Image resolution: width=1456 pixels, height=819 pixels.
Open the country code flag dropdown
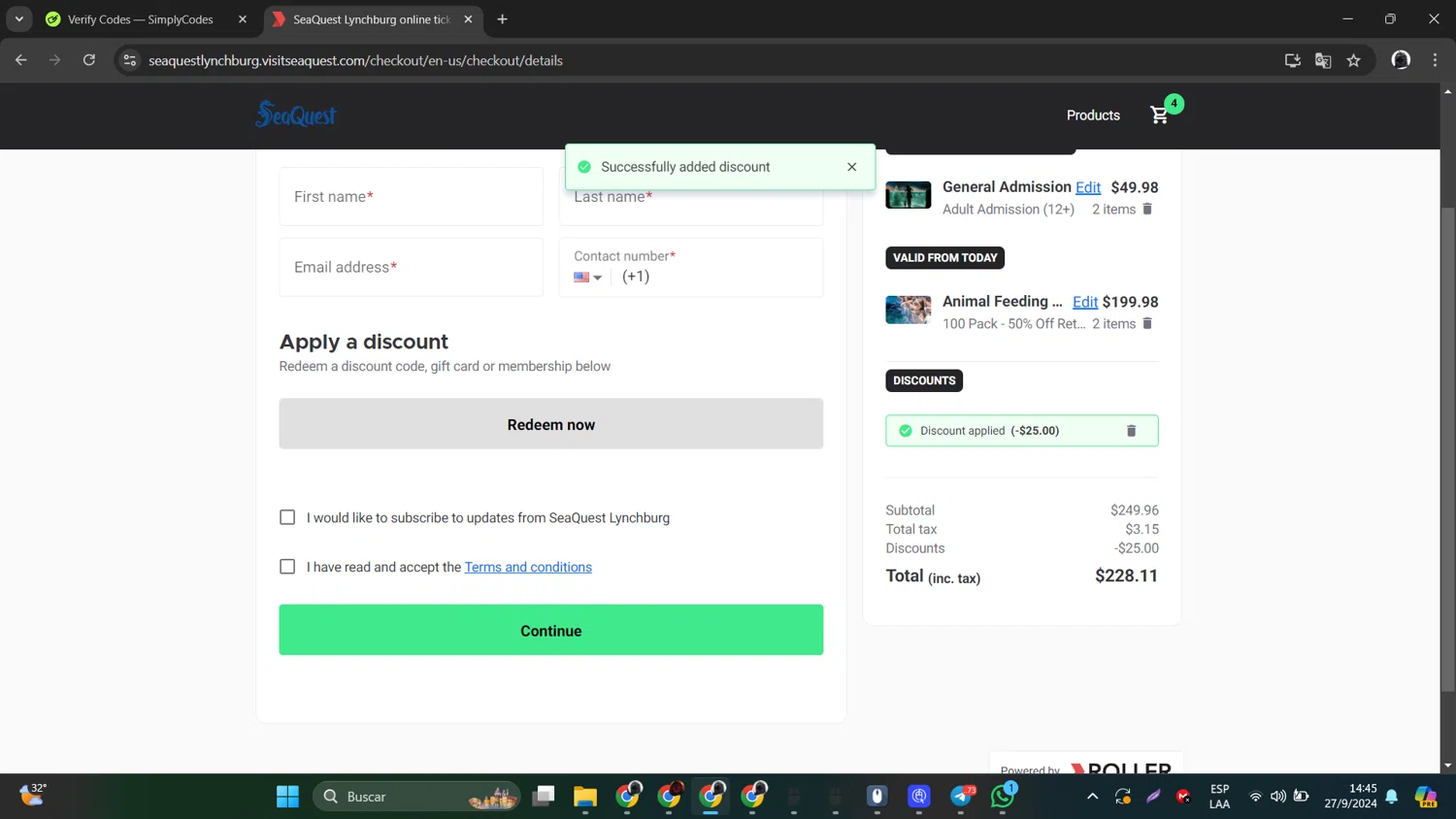pyautogui.click(x=588, y=278)
